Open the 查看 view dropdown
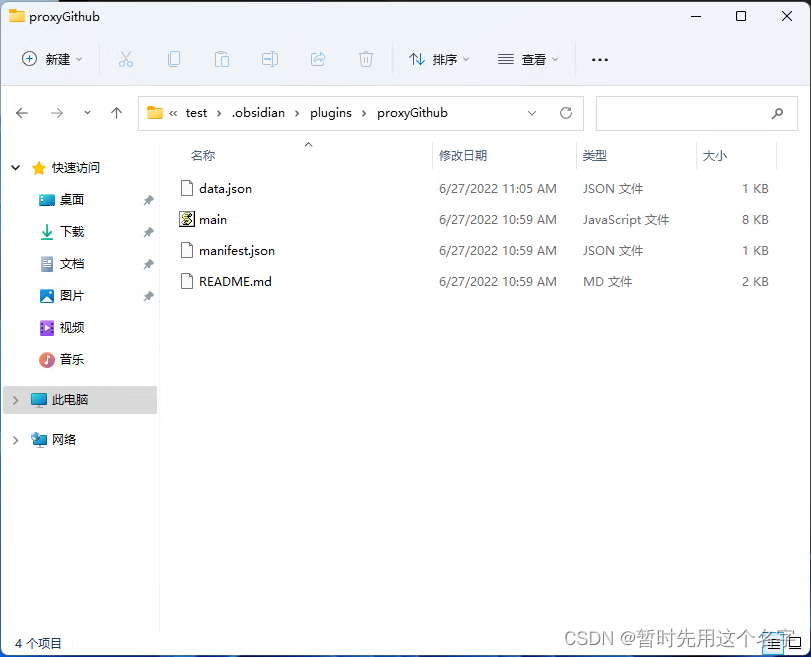The height and width of the screenshot is (657, 811). tap(527, 59)
